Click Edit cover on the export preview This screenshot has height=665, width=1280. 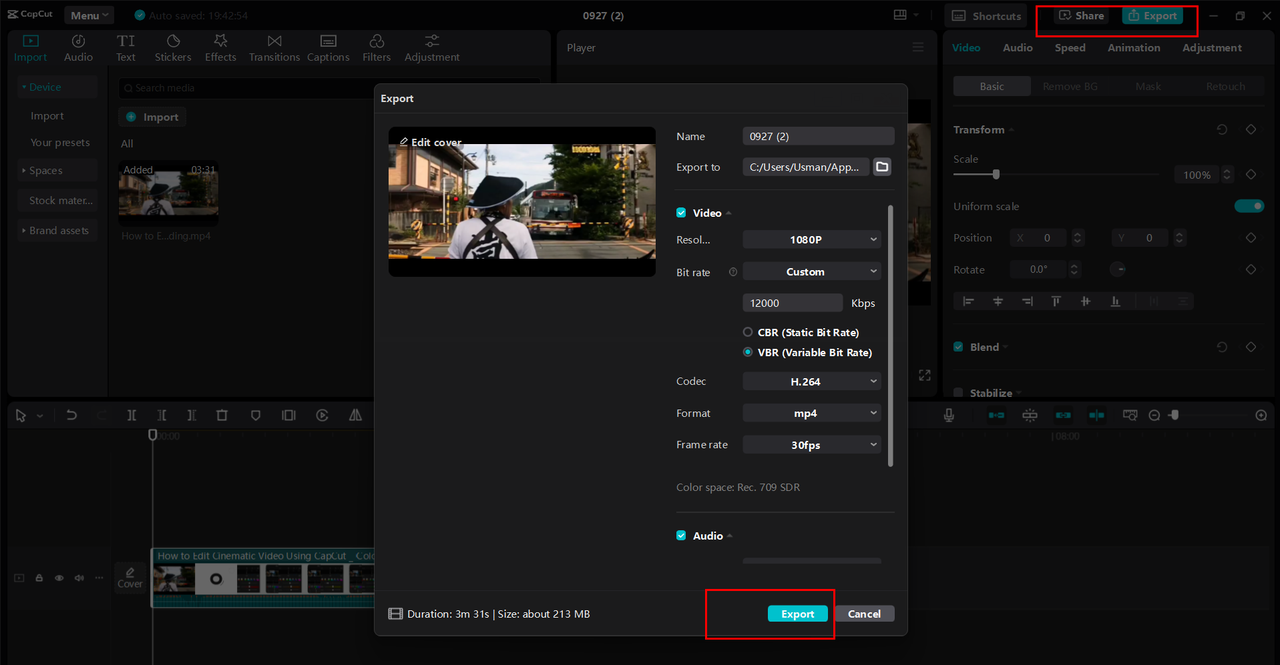[x=430, y=142]
